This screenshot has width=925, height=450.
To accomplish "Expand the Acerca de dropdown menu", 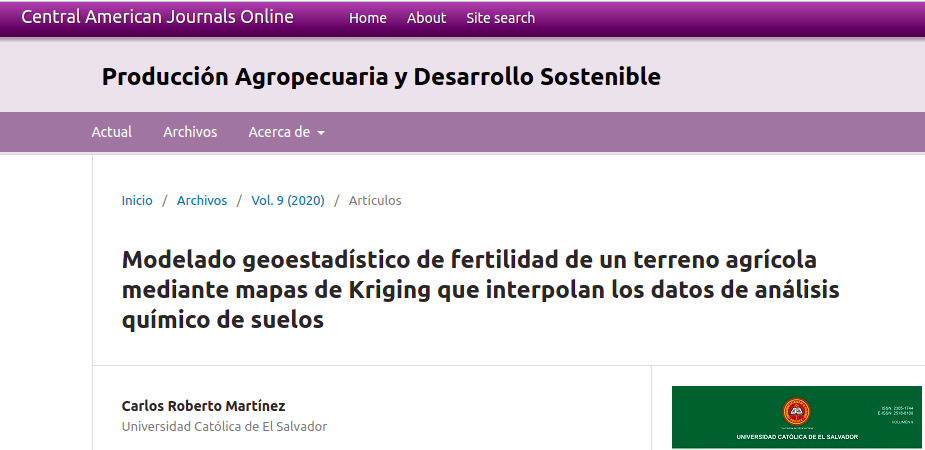I will 286,132.
